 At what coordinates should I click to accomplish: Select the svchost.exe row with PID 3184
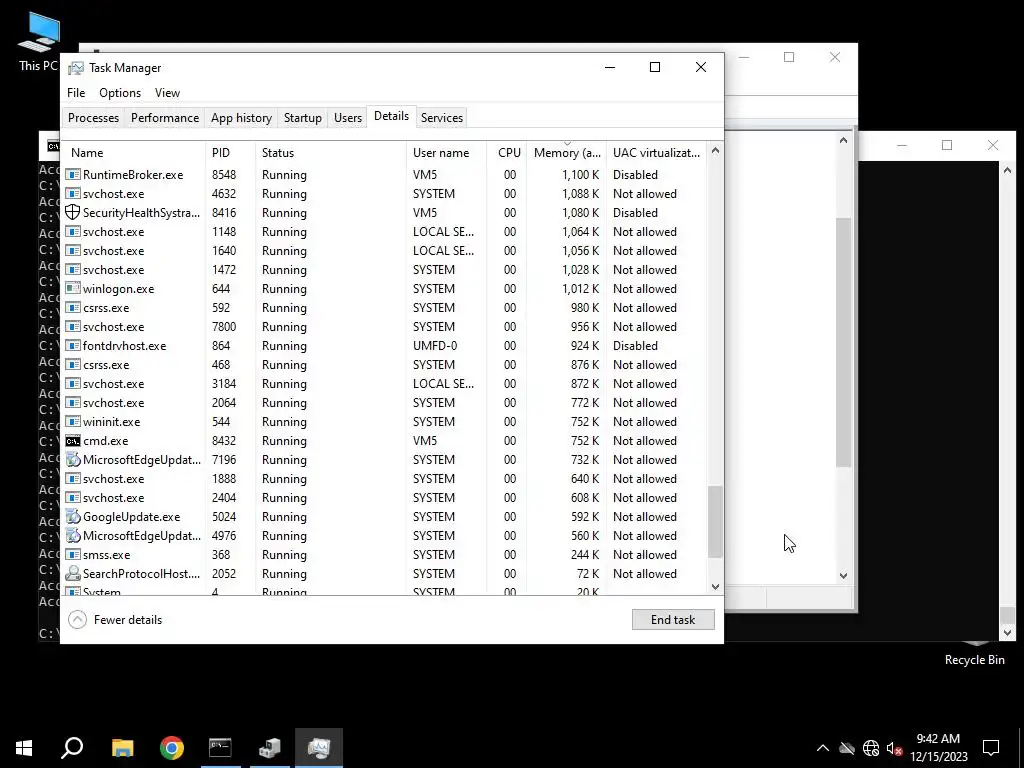coord(385,383)
